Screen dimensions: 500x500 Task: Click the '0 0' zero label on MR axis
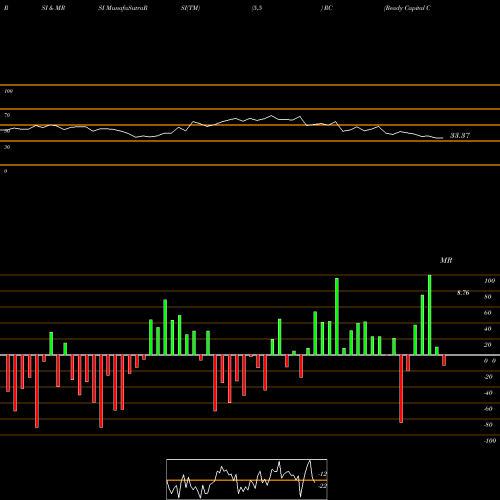(490, 361)
